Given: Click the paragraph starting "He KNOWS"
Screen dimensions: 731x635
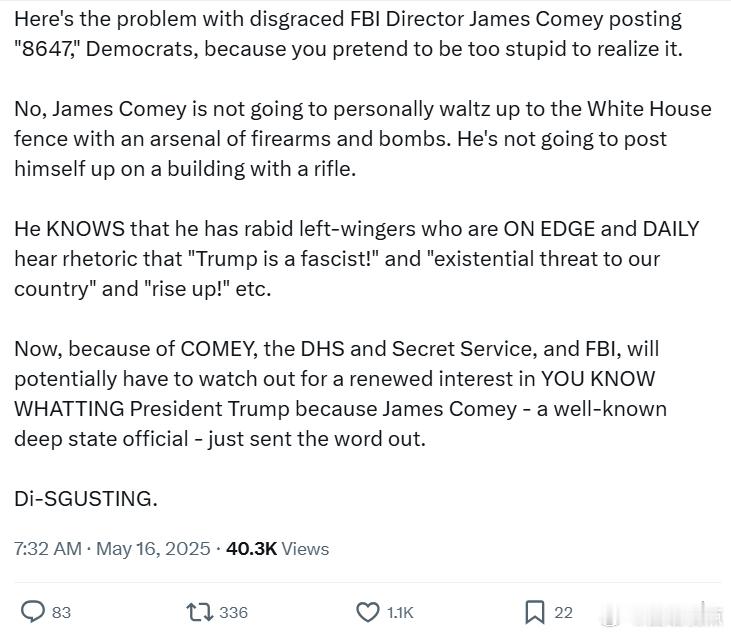Looking at the screenshot, I should 357,259.
